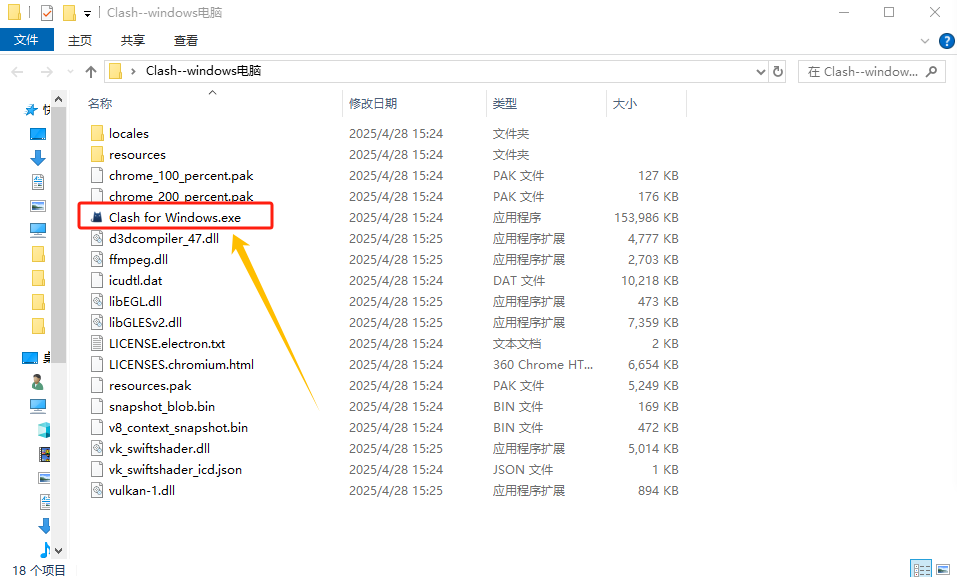The height and width of the screenshot is (577, 957).
Task: Click the blue Help question mark icon
Action: click(x=947, y=40)
